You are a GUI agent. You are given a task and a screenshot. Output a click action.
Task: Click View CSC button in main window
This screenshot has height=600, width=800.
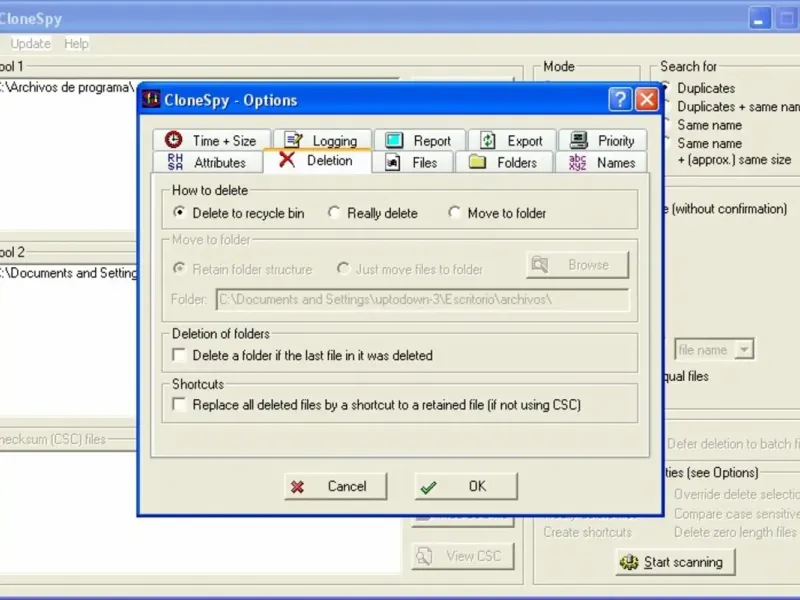pyautogui.click(x=463, y=556)
